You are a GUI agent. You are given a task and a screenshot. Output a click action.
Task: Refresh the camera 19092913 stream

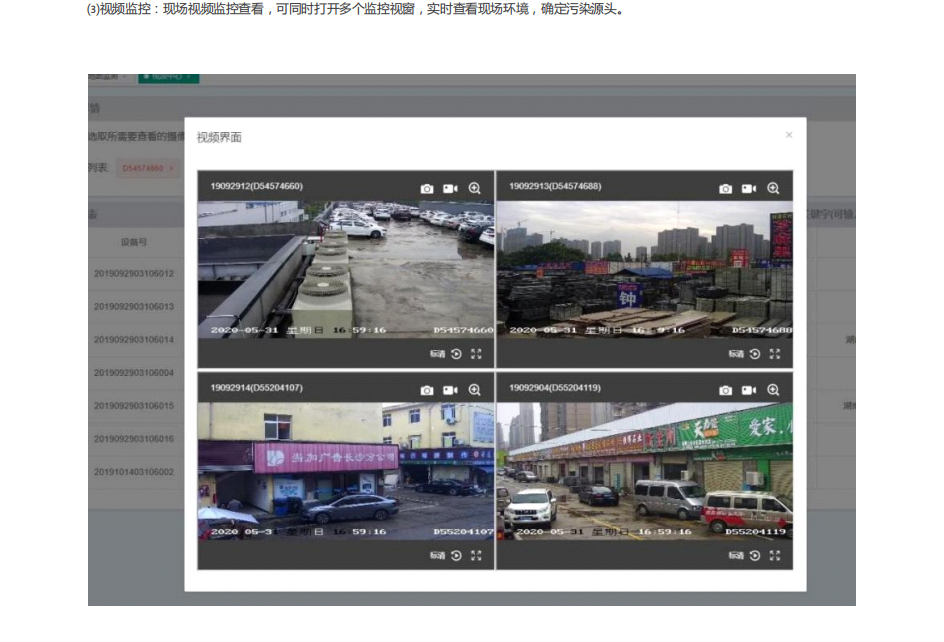click(755, 354)
